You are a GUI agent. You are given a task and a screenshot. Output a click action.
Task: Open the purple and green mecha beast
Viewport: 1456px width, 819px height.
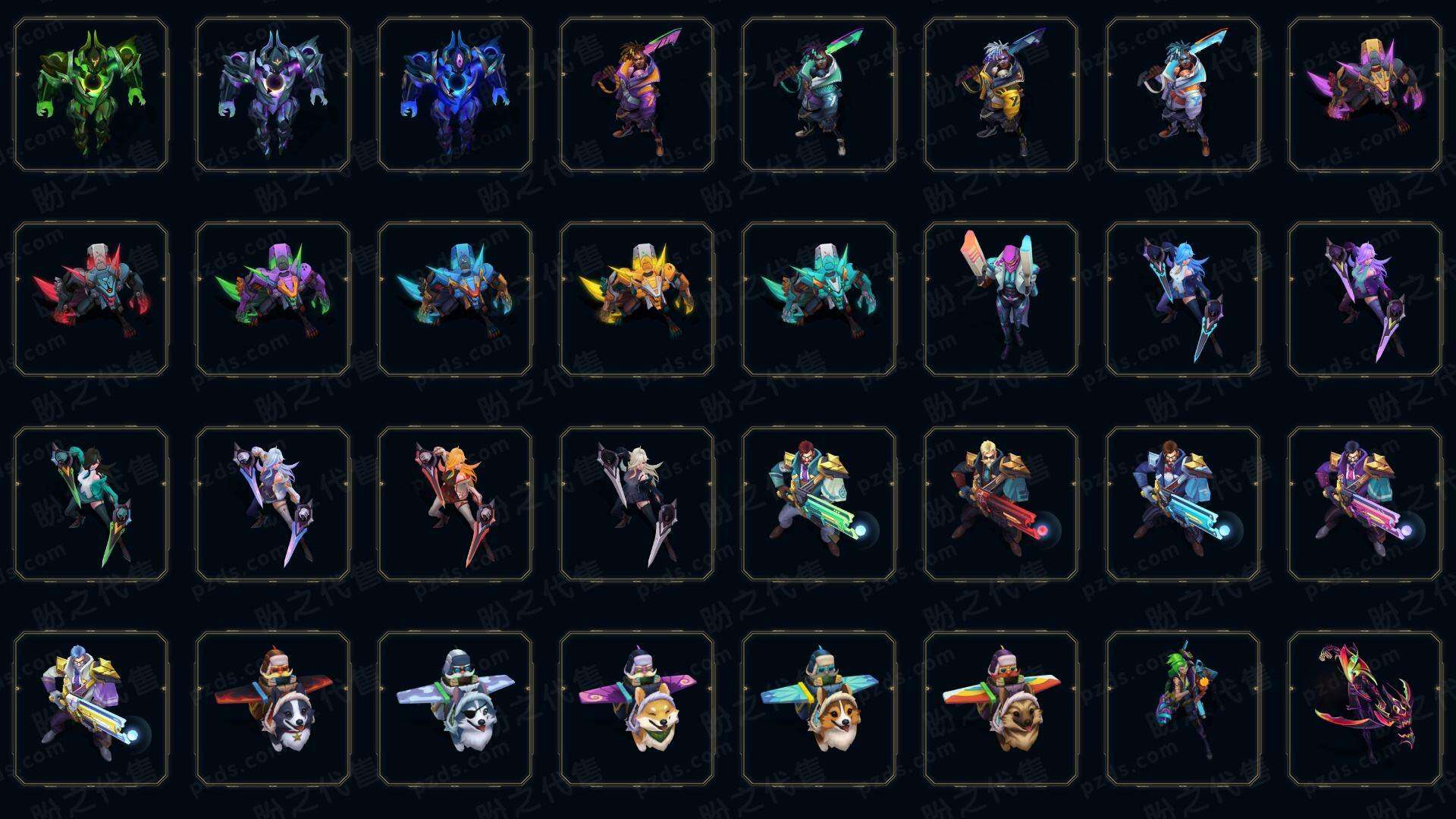[x=273, y=299]
